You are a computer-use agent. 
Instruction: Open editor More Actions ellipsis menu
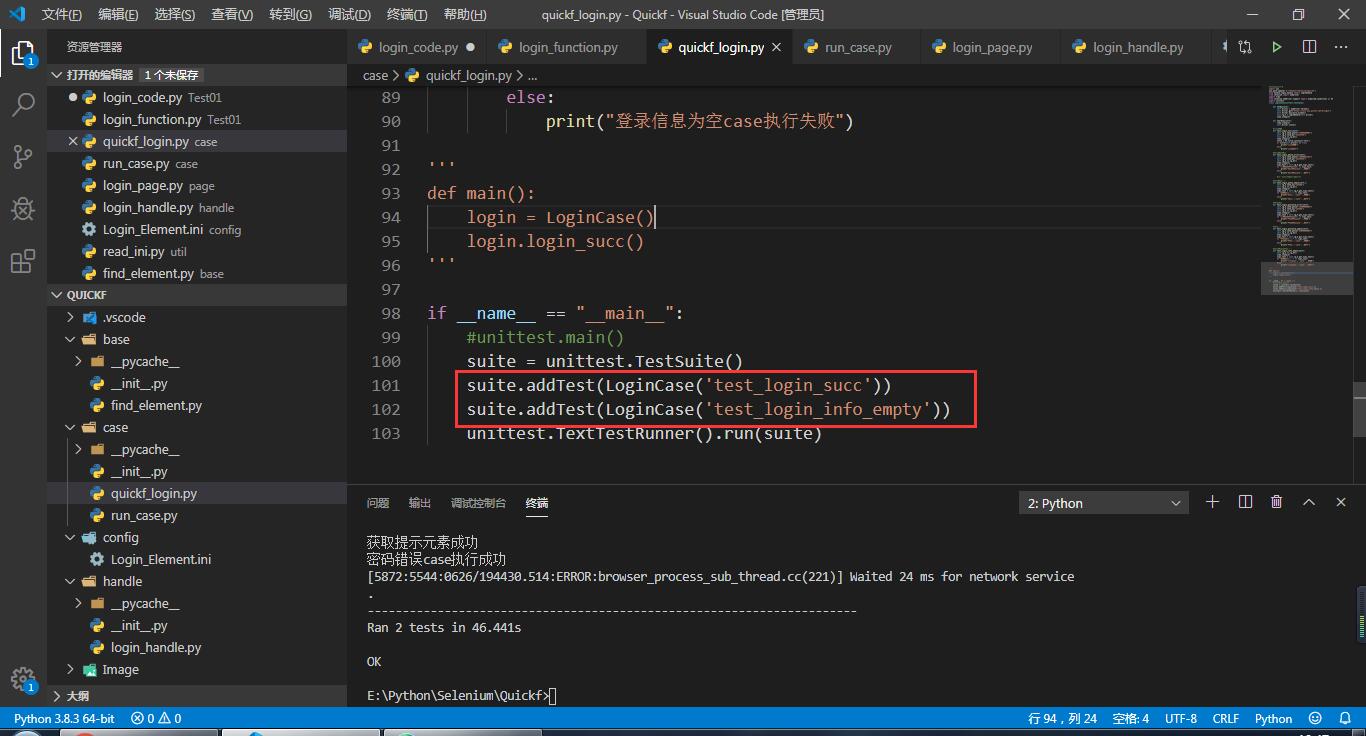coord(1342,47)
